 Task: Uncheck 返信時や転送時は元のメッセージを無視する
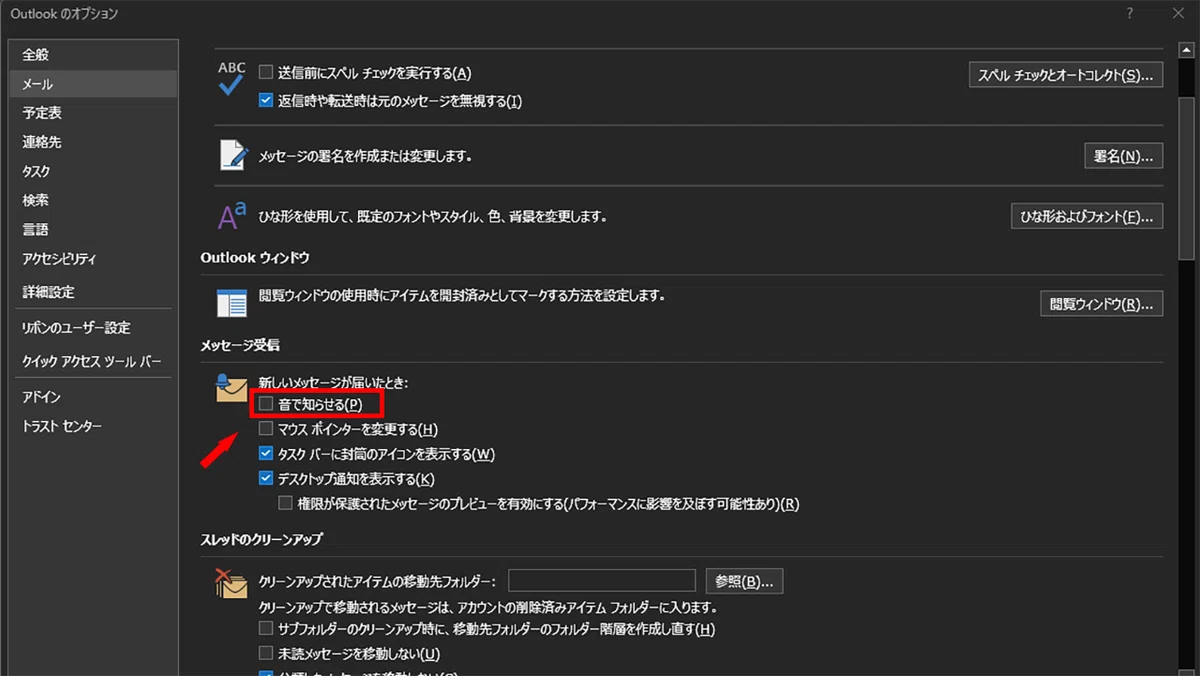pyautogui.click(x=266, y=100)
